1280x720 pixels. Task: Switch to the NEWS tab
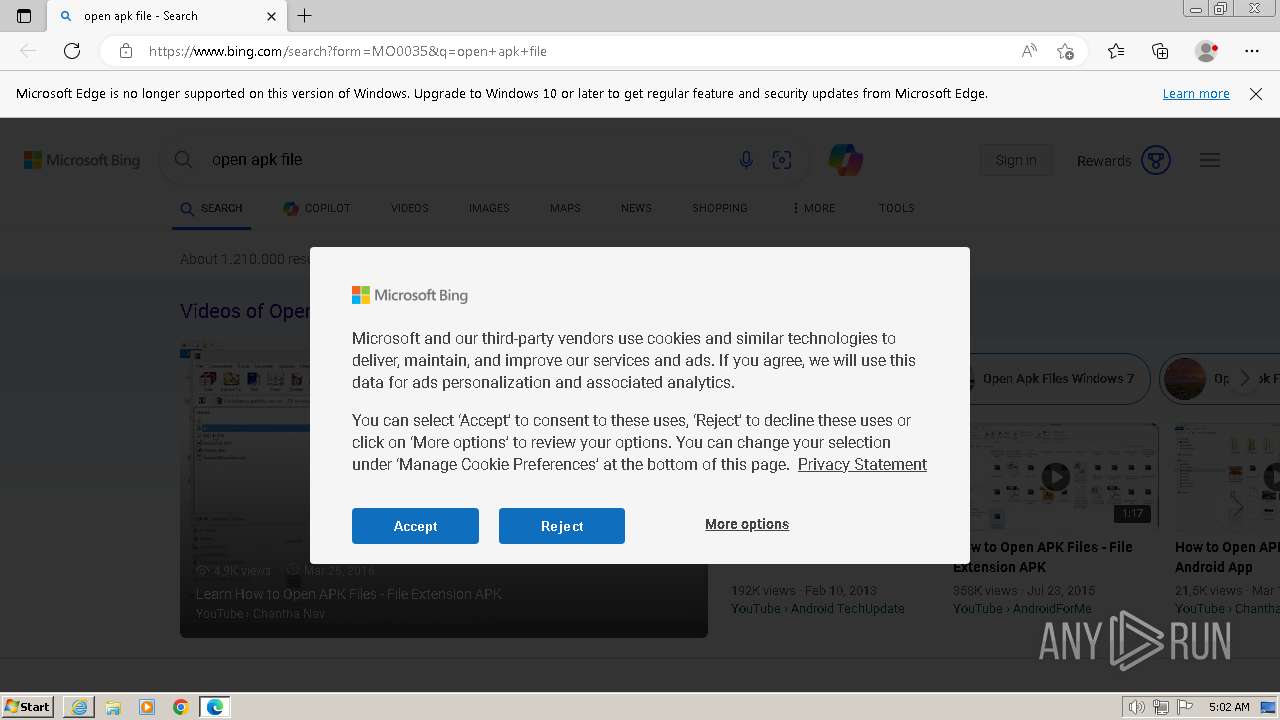tap(636, 208)
